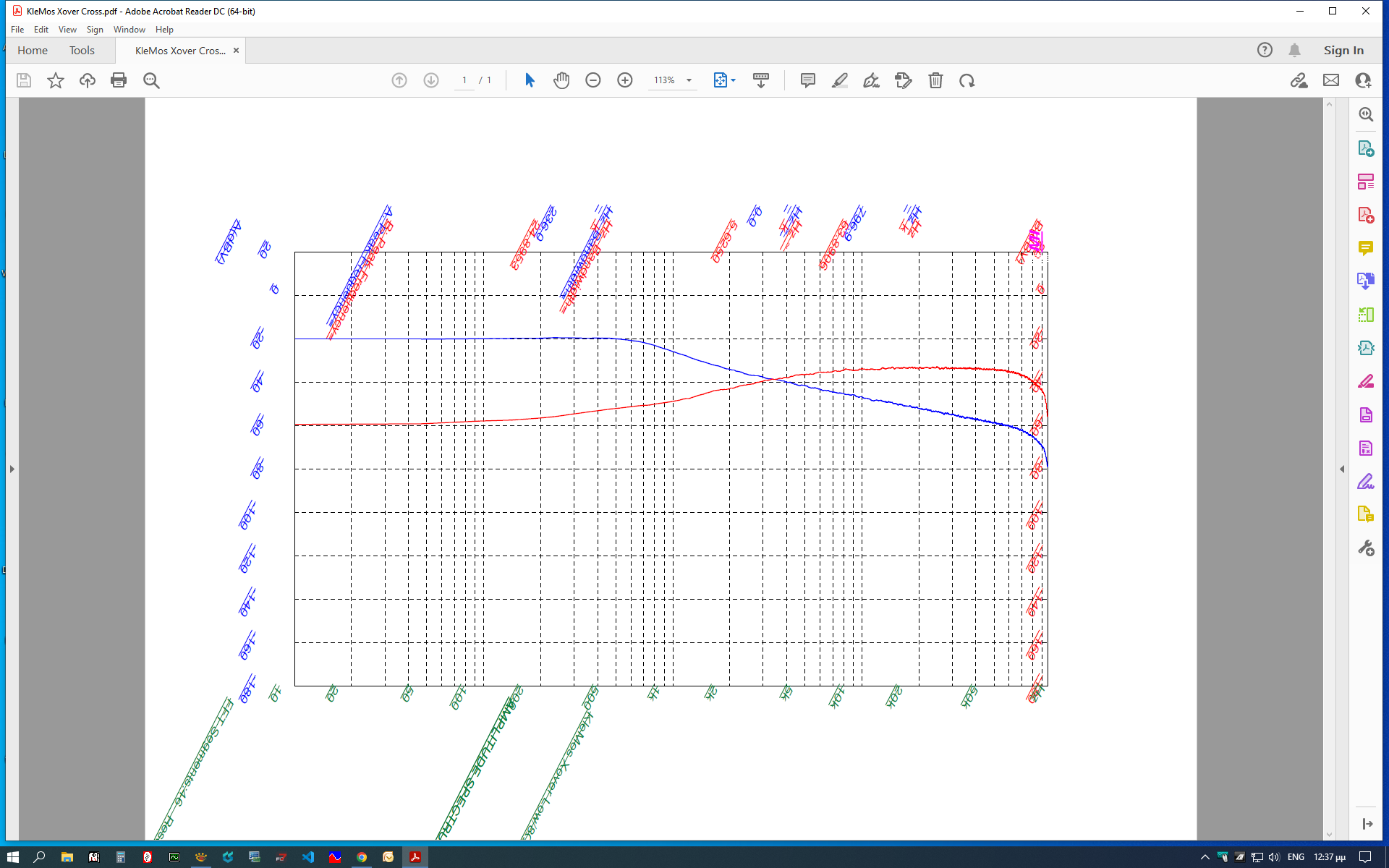The image size is (1389, 868).
Task: Open notifications bell
Action: [1294, 50]
